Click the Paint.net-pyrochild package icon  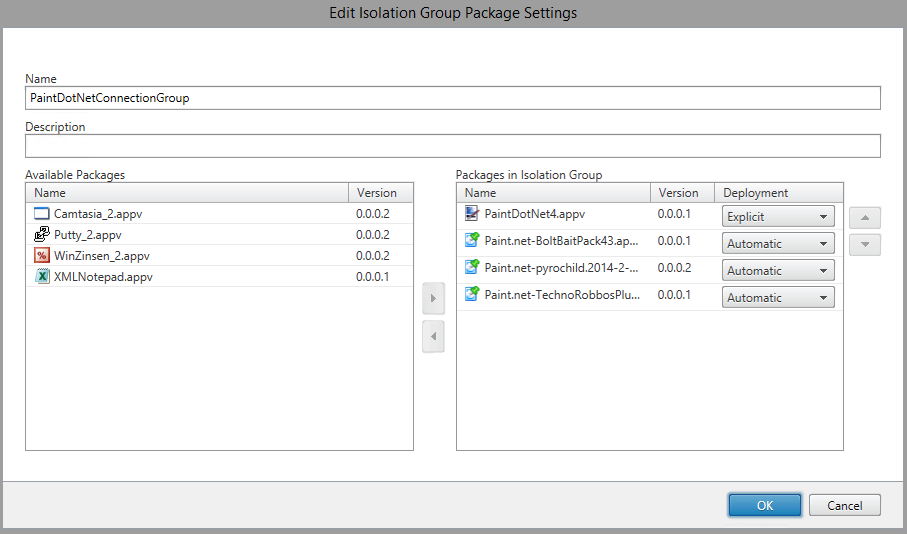(x=472, y=267)
